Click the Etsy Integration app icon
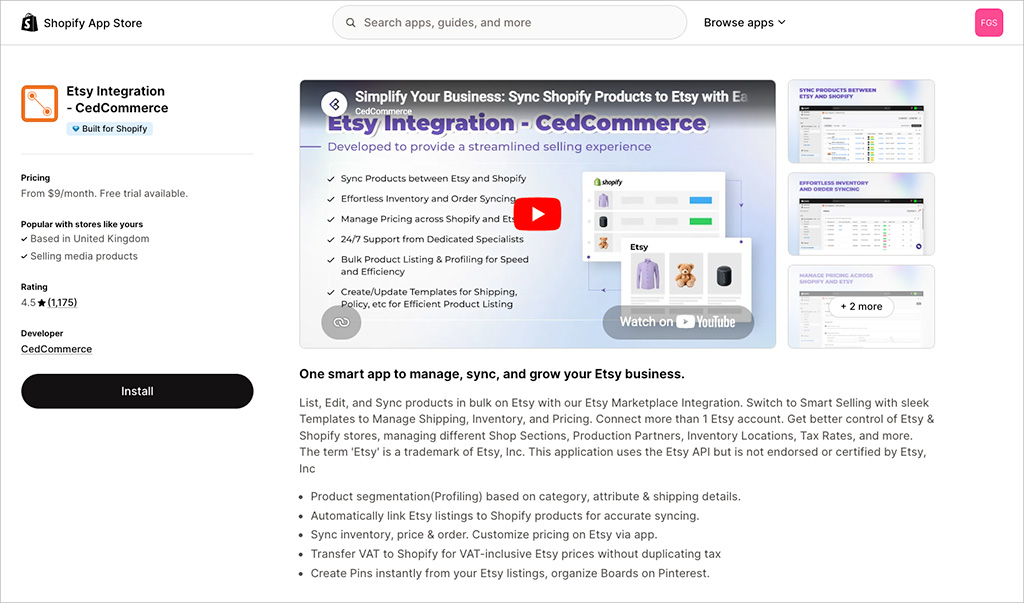Viewport: 1024px width, 603px height. pos(39,103)
